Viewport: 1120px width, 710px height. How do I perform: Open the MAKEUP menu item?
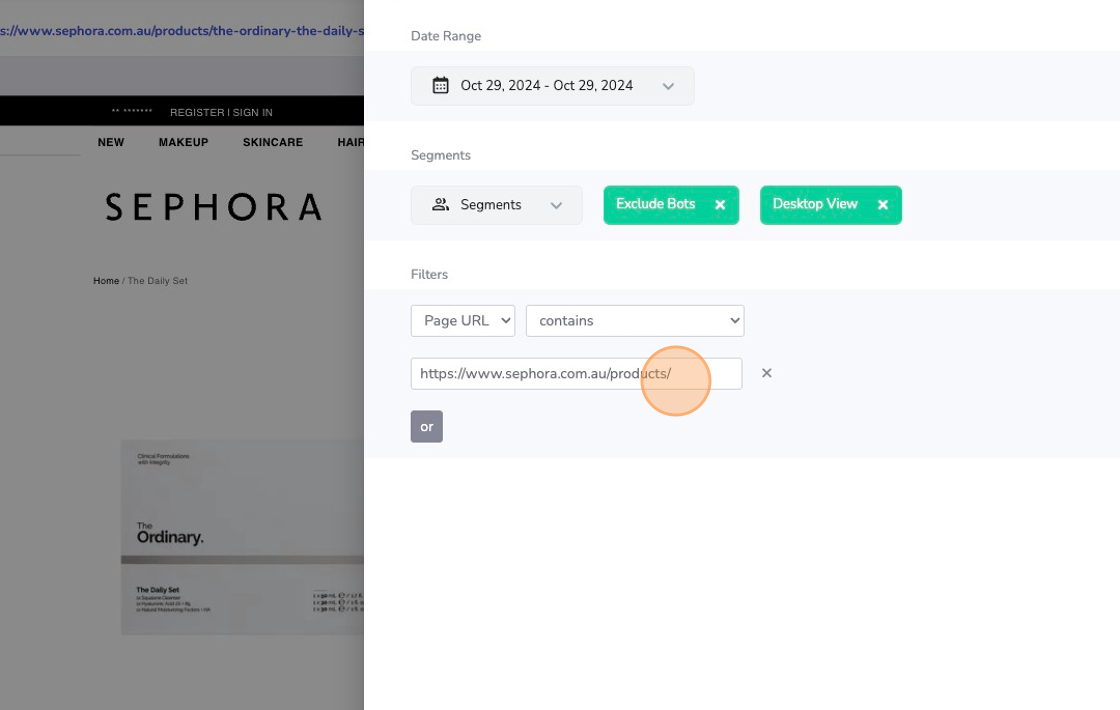(x=183, y=142)
